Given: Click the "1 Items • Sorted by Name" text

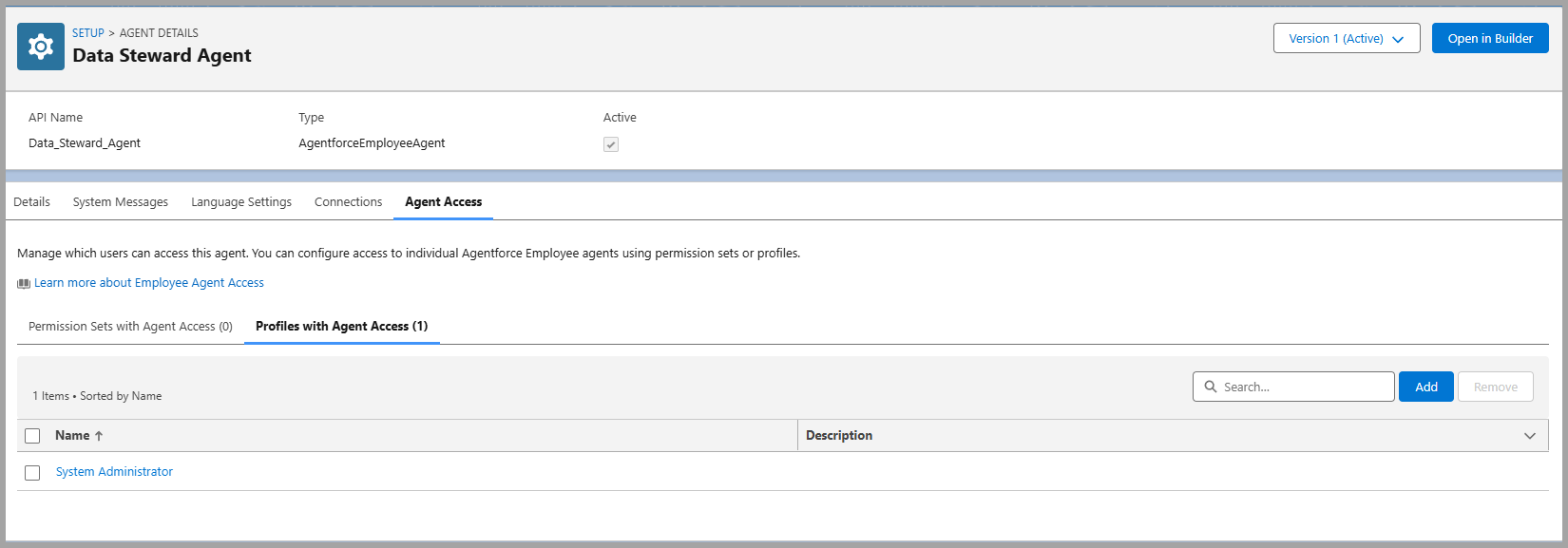Looking at the screenshot, I should click(x=97, y=396).
